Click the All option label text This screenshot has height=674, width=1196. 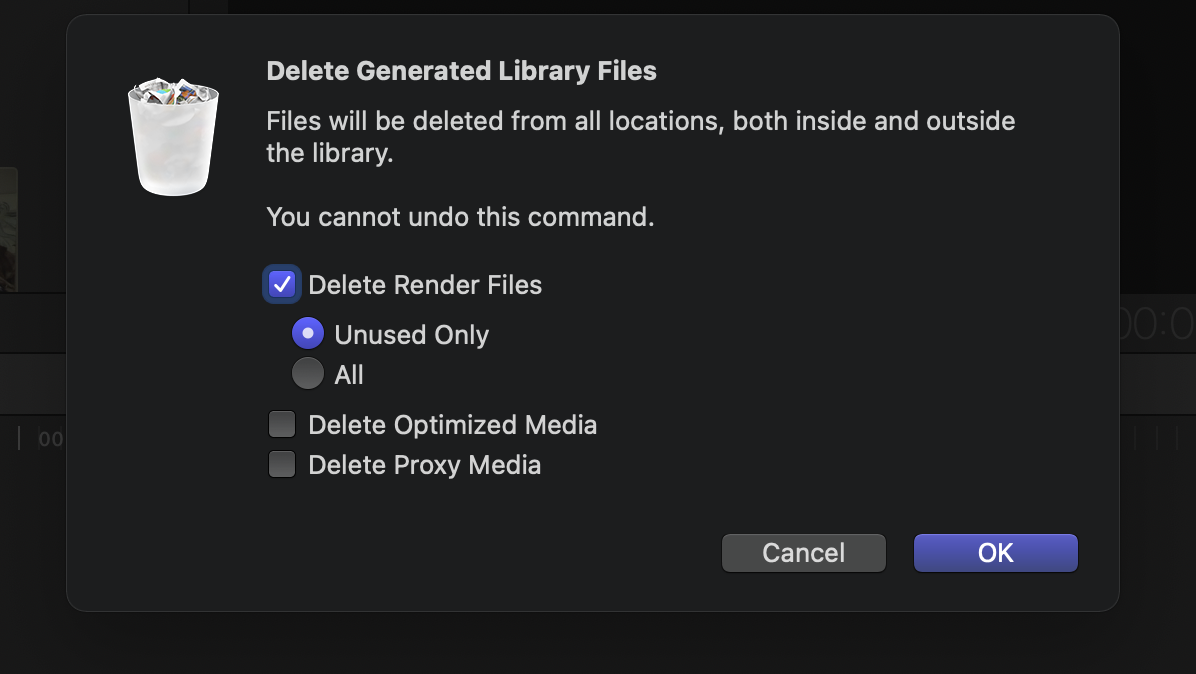click(349, 374)
